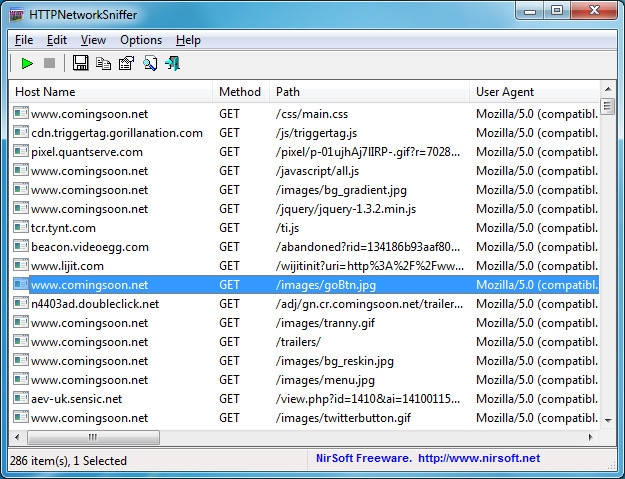Click the /js/triggertag.js path cell

[316, 133]
